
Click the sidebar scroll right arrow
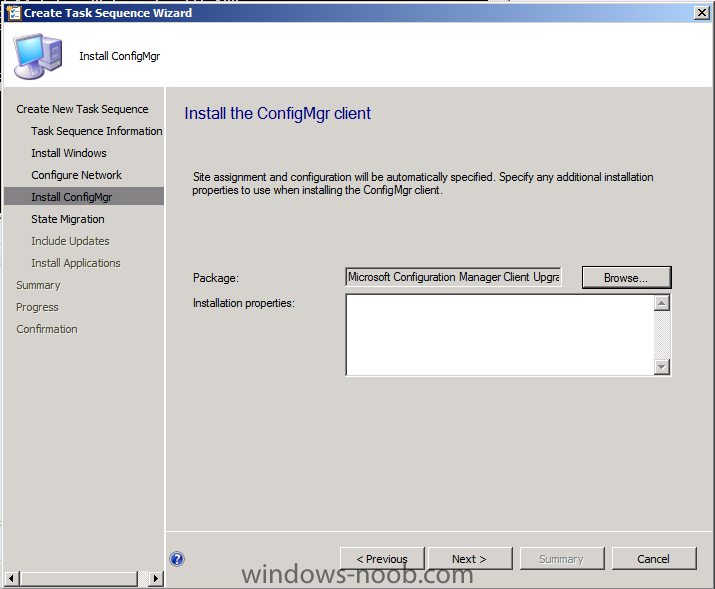(156, 579)
